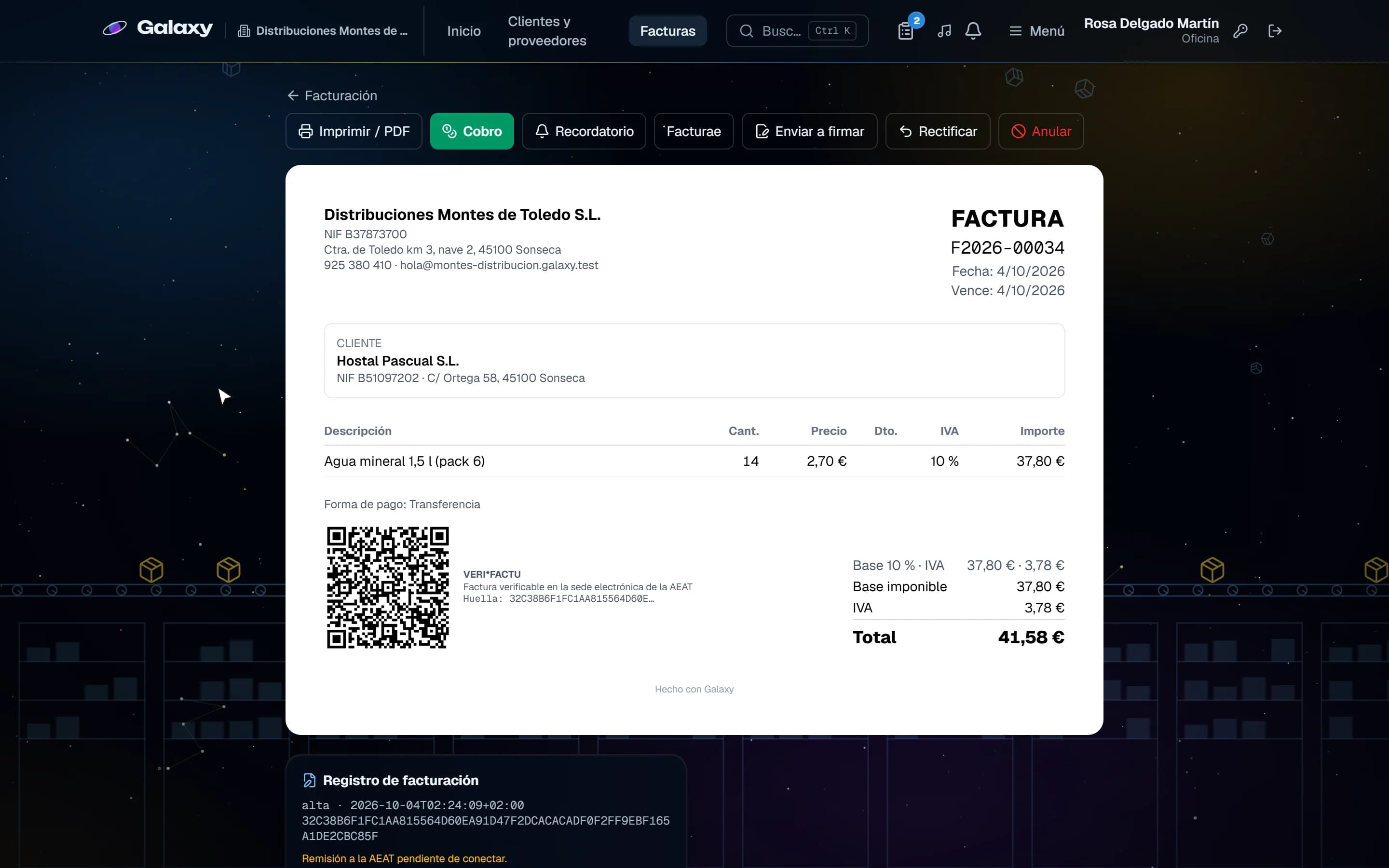Click the Anular button
This screenshot has width=1389, height=868.
1041,132
